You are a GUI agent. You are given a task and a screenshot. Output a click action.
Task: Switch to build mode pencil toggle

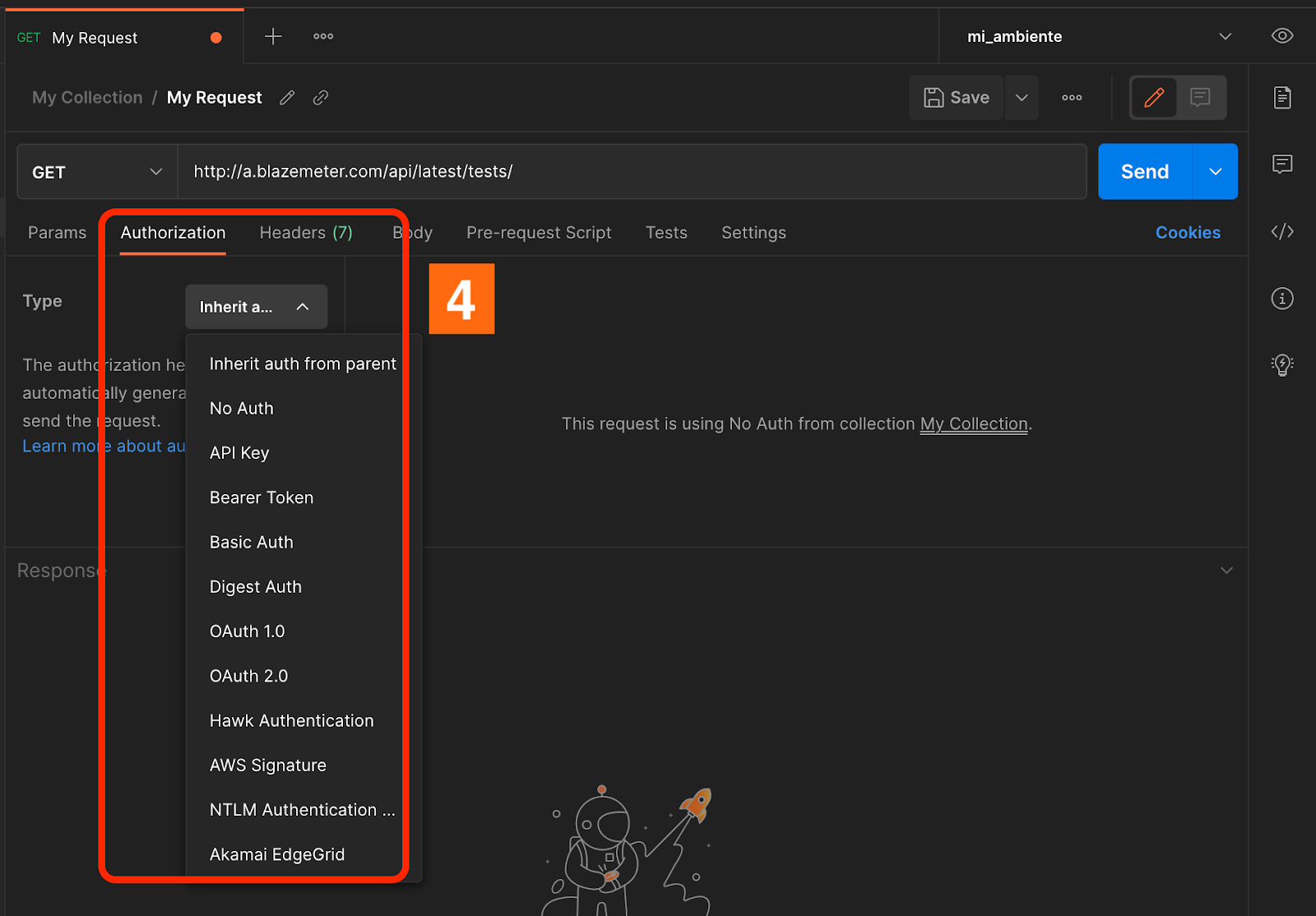pos(1154,98)
